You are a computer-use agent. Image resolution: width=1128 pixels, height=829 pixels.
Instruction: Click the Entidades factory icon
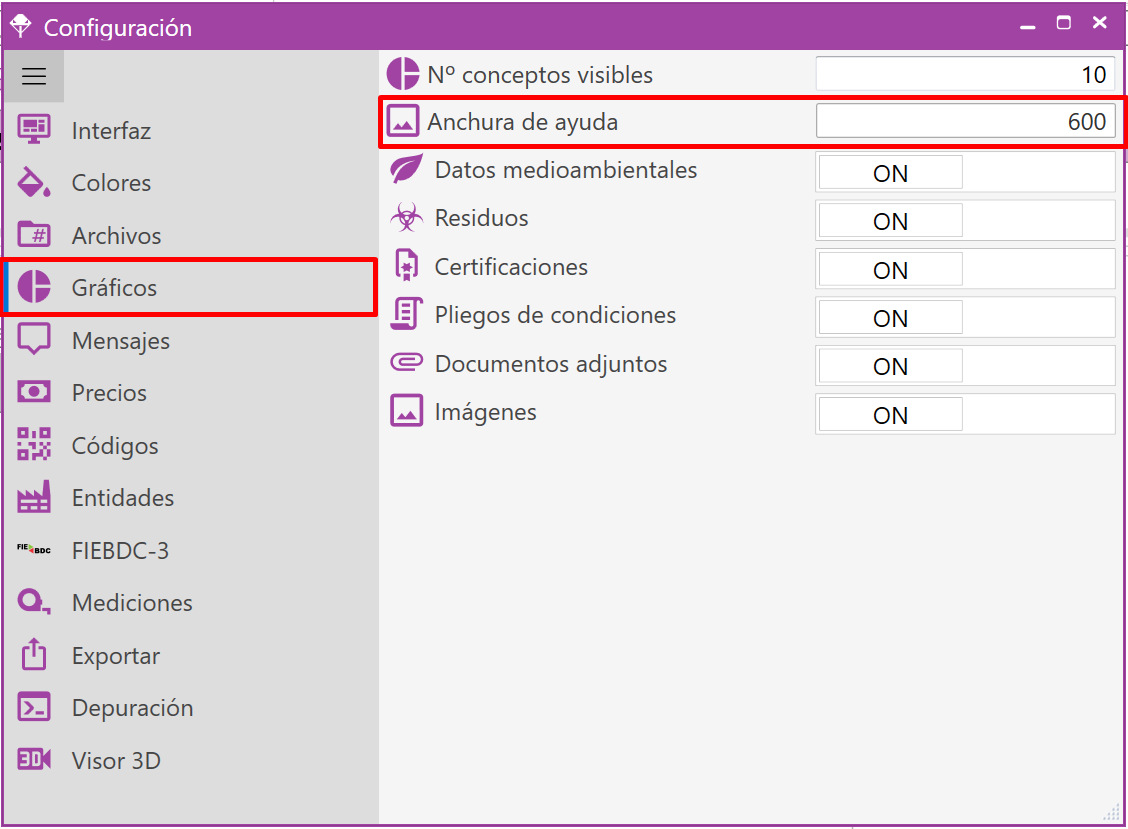tap(34, 498)
